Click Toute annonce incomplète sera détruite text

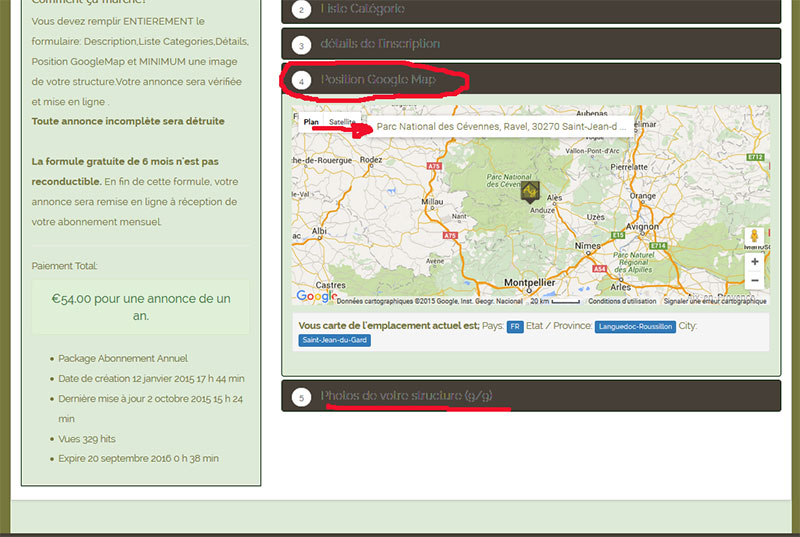click(128, 121)
